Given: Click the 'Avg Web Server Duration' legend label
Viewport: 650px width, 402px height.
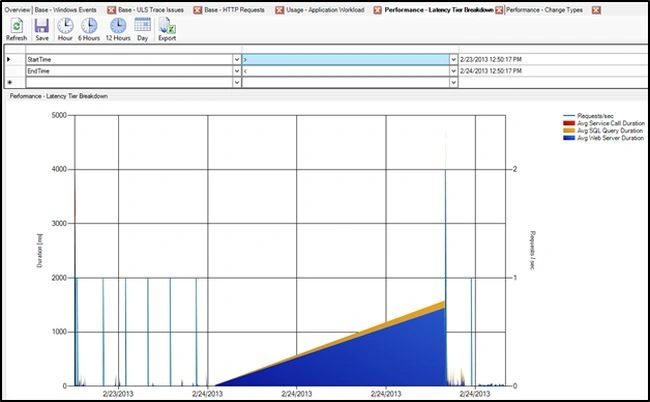Looking at the screenshot, I should [x=611, y=138].
